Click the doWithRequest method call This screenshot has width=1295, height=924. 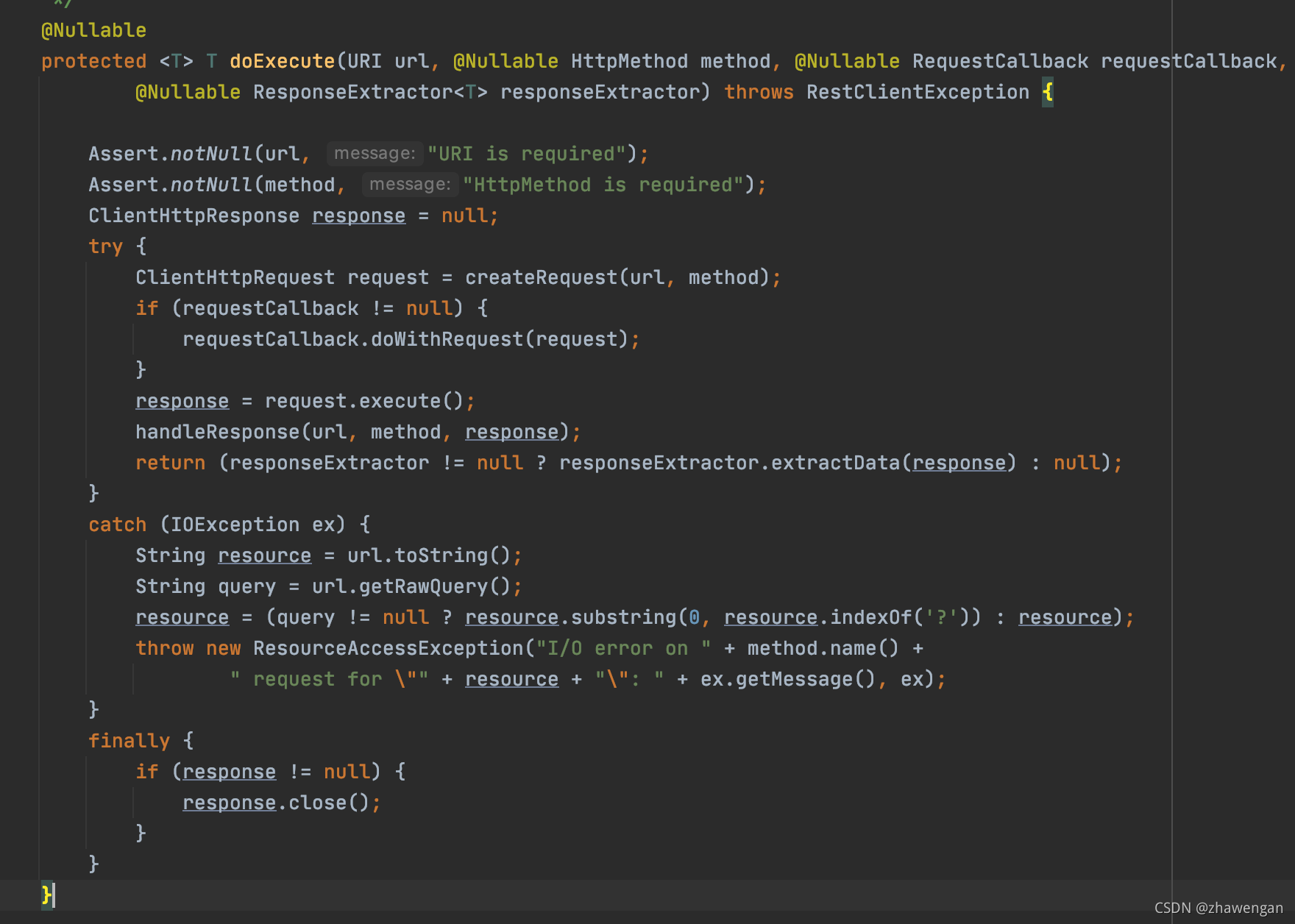click(447, 339)
